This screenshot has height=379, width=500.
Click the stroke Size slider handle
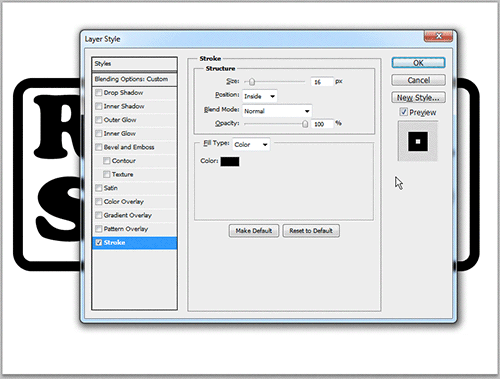pos(252,82)
